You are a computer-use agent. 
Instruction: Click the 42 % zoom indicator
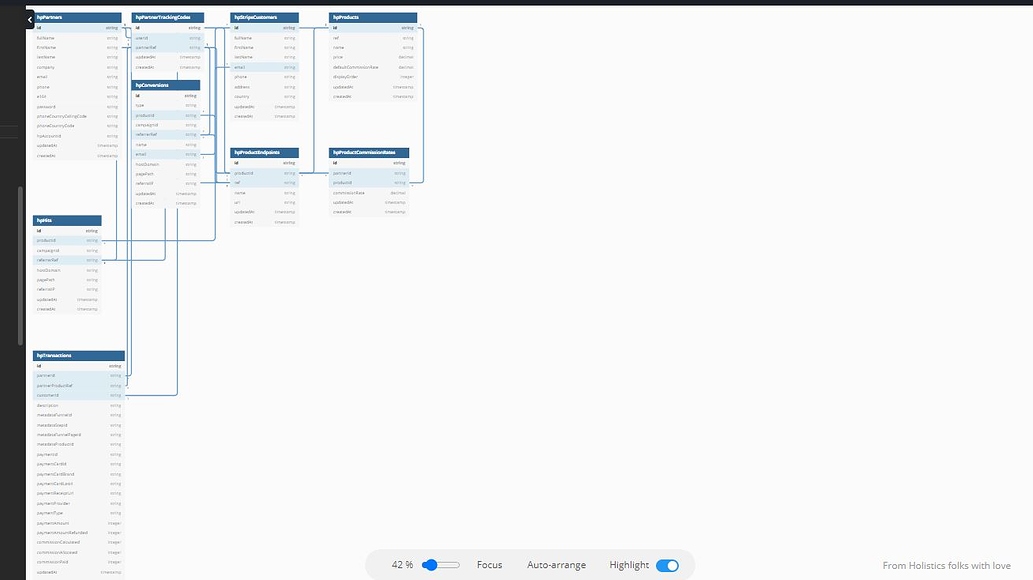coord(401,564)
